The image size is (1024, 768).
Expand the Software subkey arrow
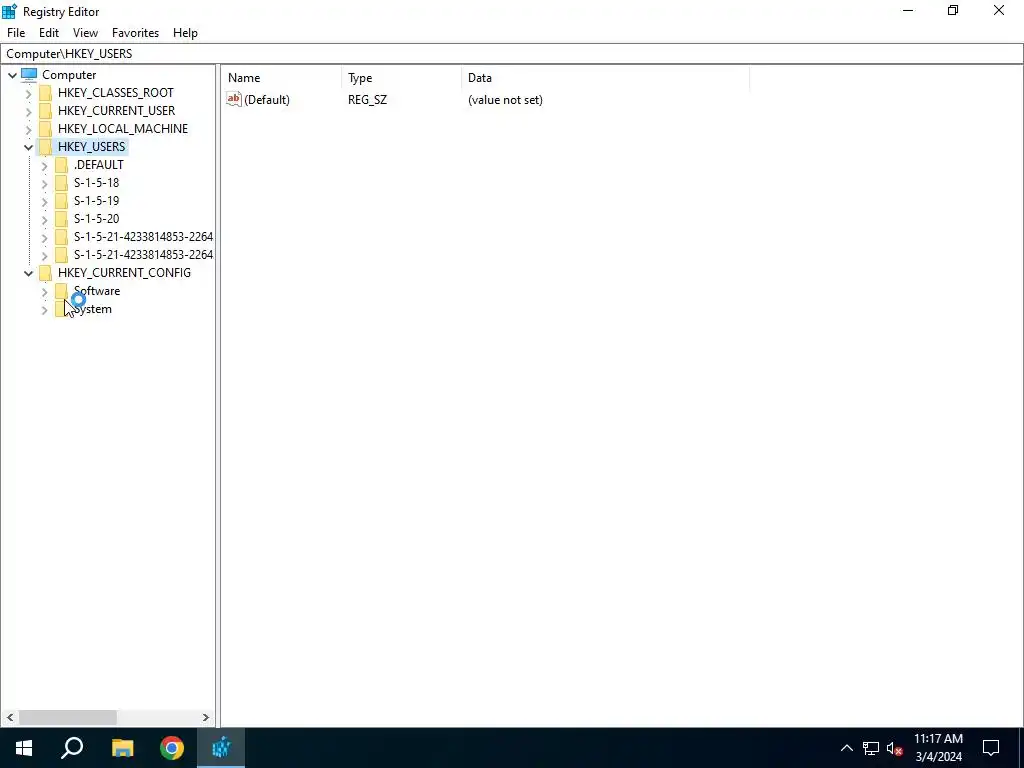(x=44, y=291)
